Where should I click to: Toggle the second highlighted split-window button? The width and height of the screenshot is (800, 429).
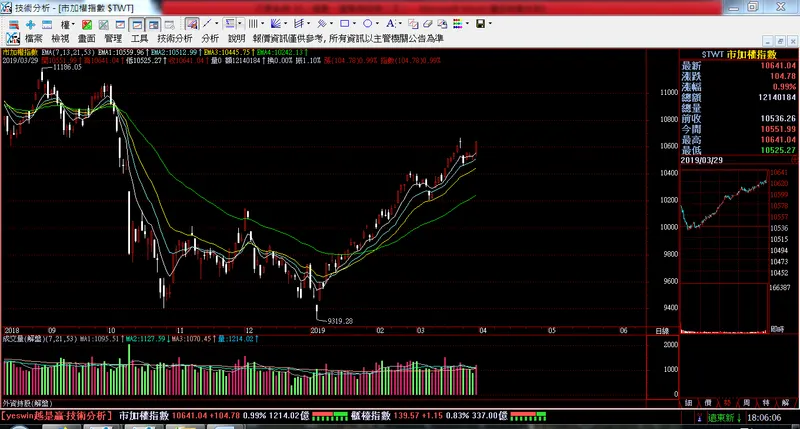click(x=153, y=24)
